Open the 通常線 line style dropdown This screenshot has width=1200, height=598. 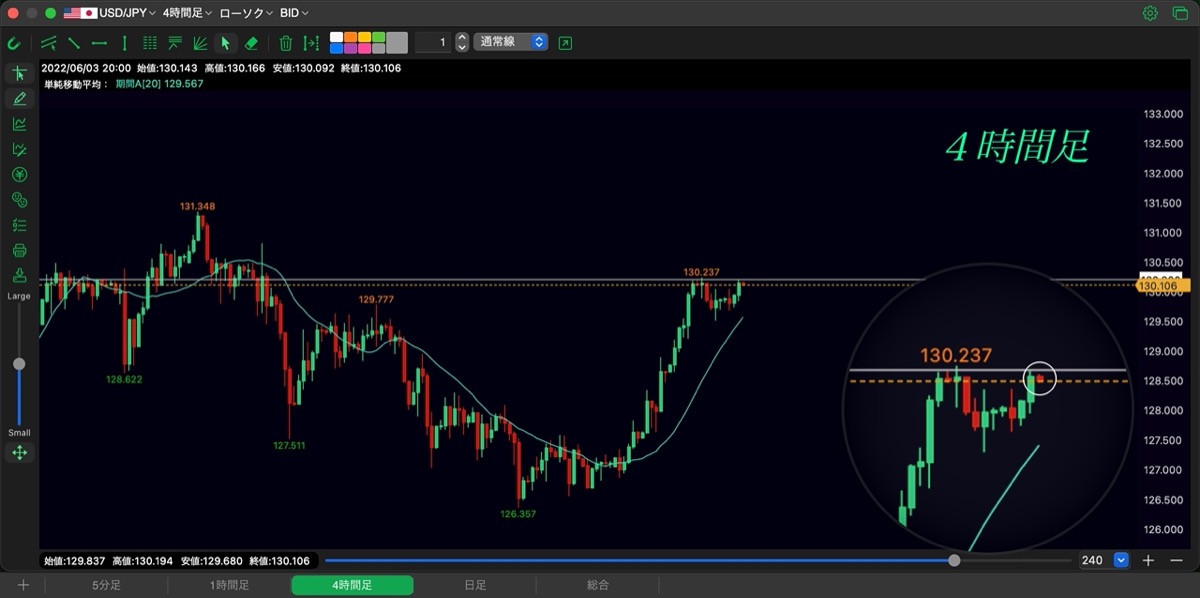coord(510,42)
